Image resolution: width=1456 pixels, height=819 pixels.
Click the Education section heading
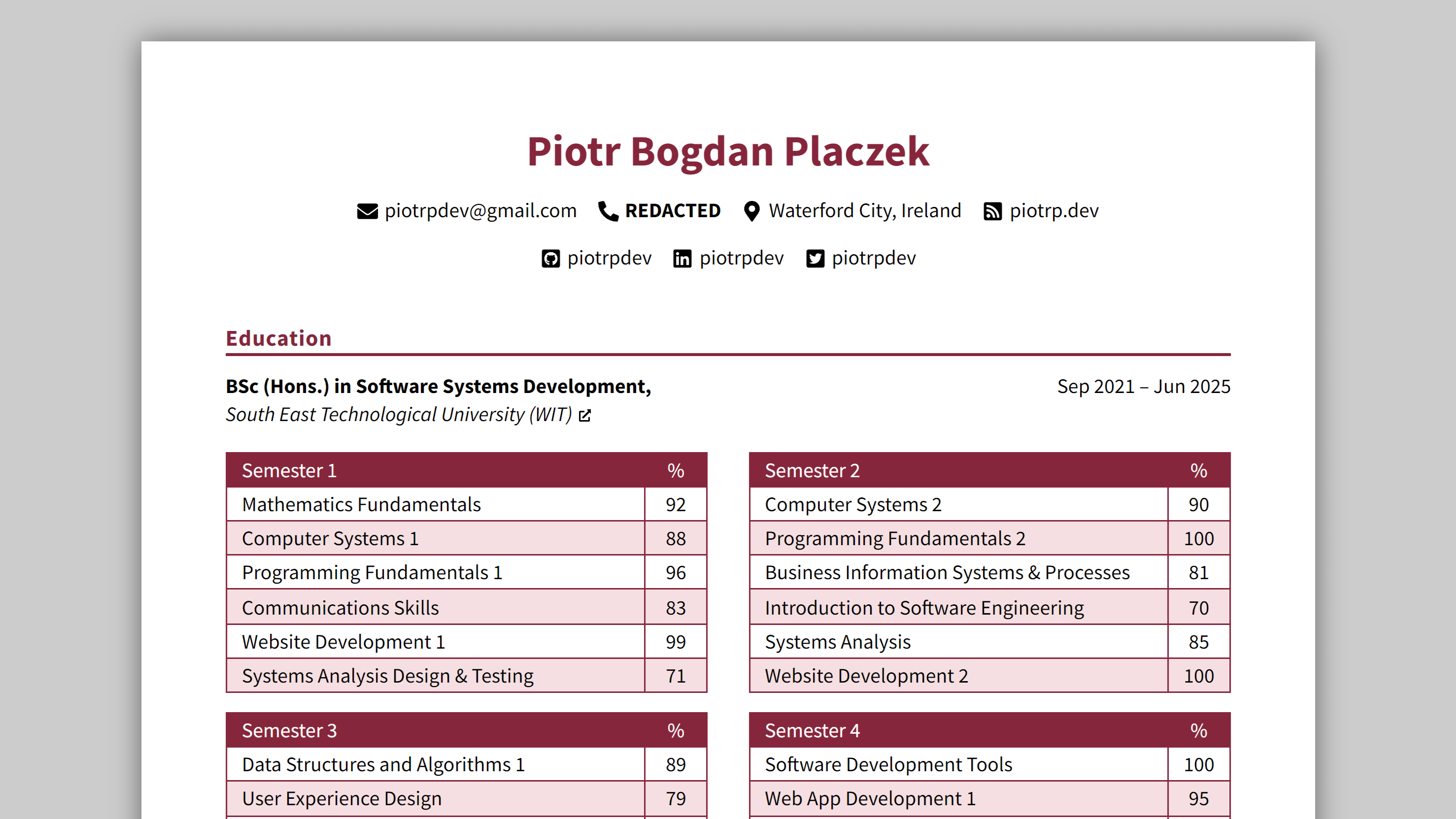279,338
